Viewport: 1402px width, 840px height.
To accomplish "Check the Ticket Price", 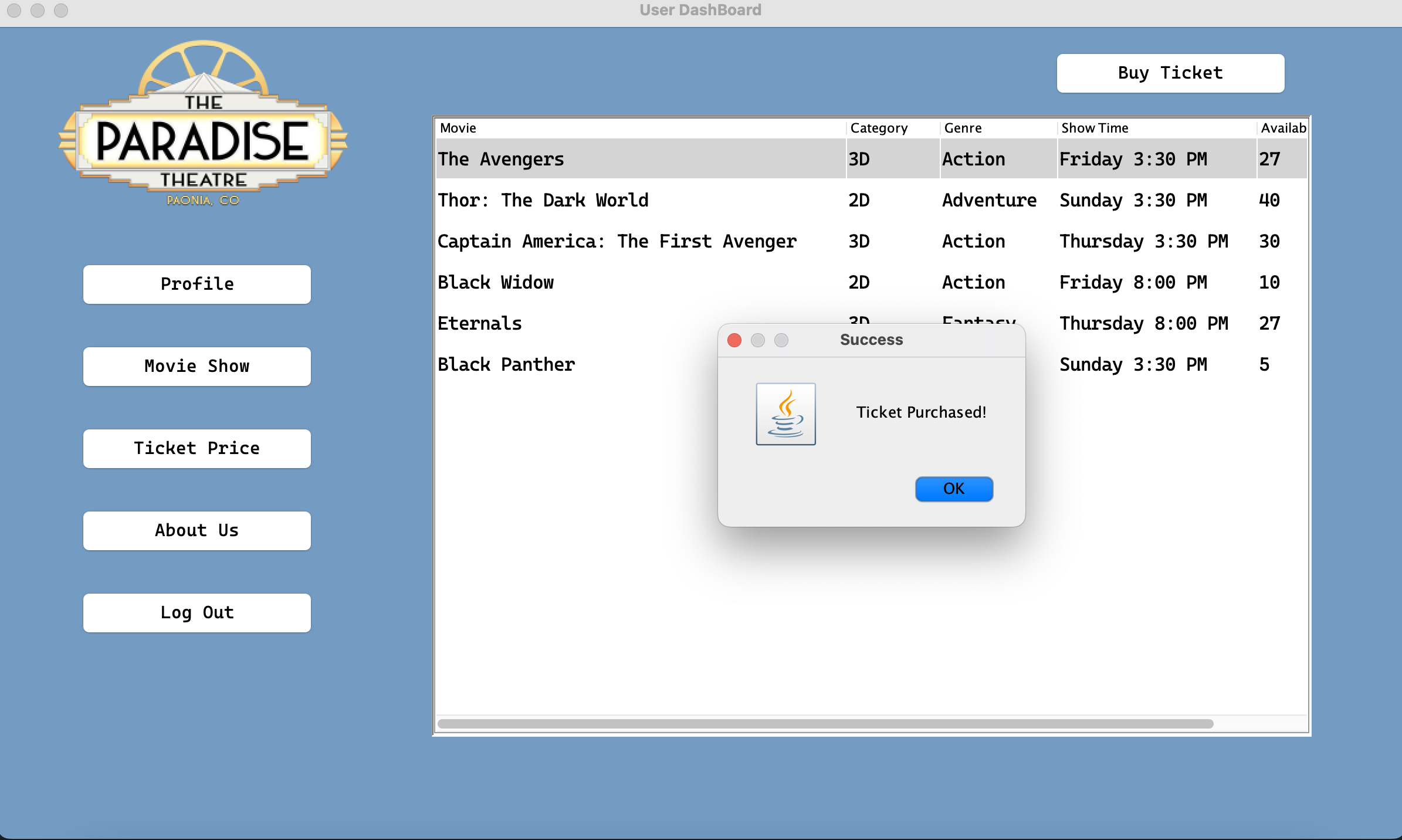I will click(x=197, y=448).
